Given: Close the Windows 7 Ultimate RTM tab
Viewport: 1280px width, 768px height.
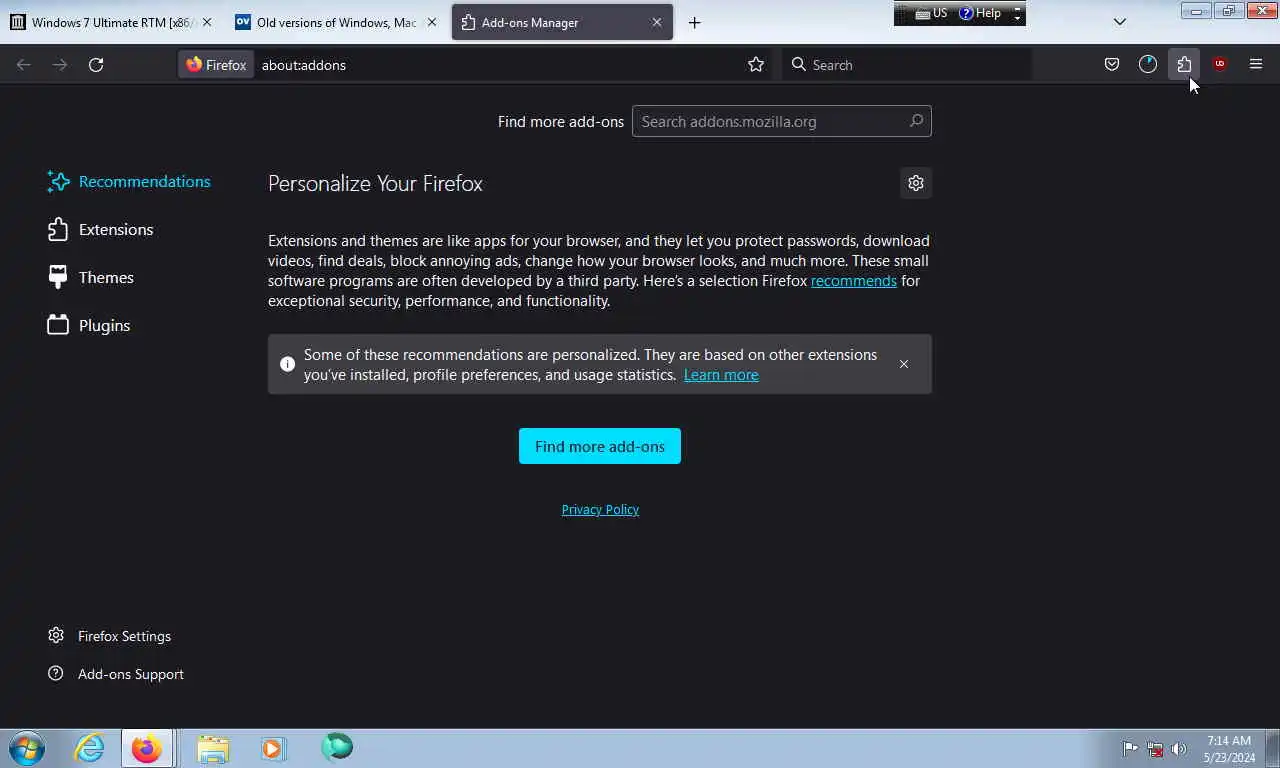Looking at the screenshot, I should tap(207, 22).
